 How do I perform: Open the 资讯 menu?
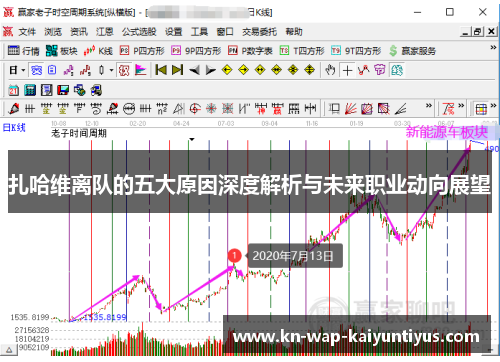point(79,32)
